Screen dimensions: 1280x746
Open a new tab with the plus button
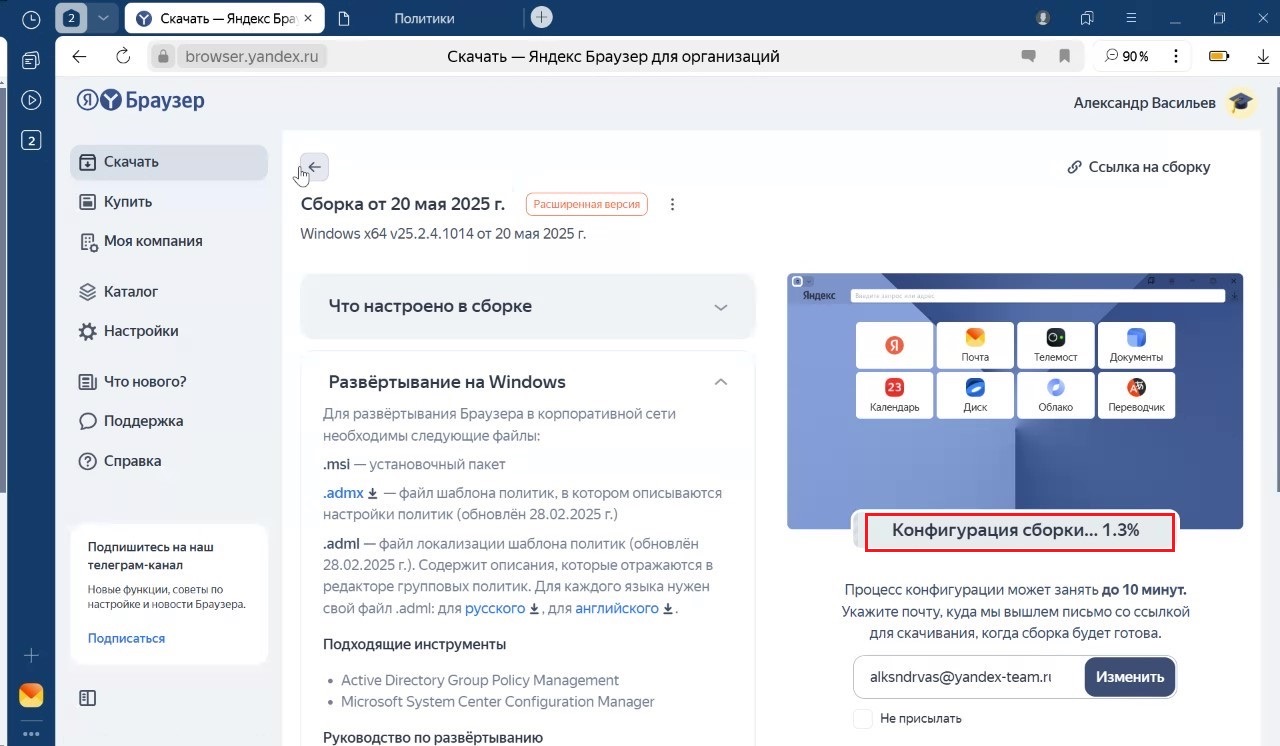click(541, 17)
